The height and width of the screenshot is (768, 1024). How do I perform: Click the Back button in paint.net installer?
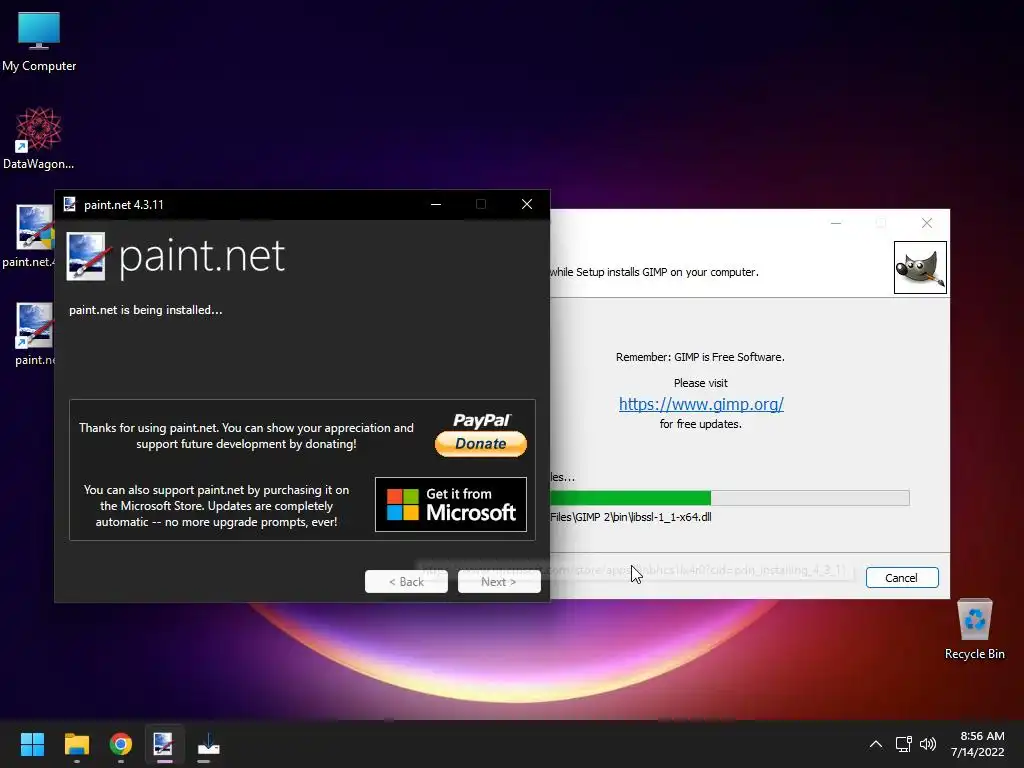click(406, 581)
